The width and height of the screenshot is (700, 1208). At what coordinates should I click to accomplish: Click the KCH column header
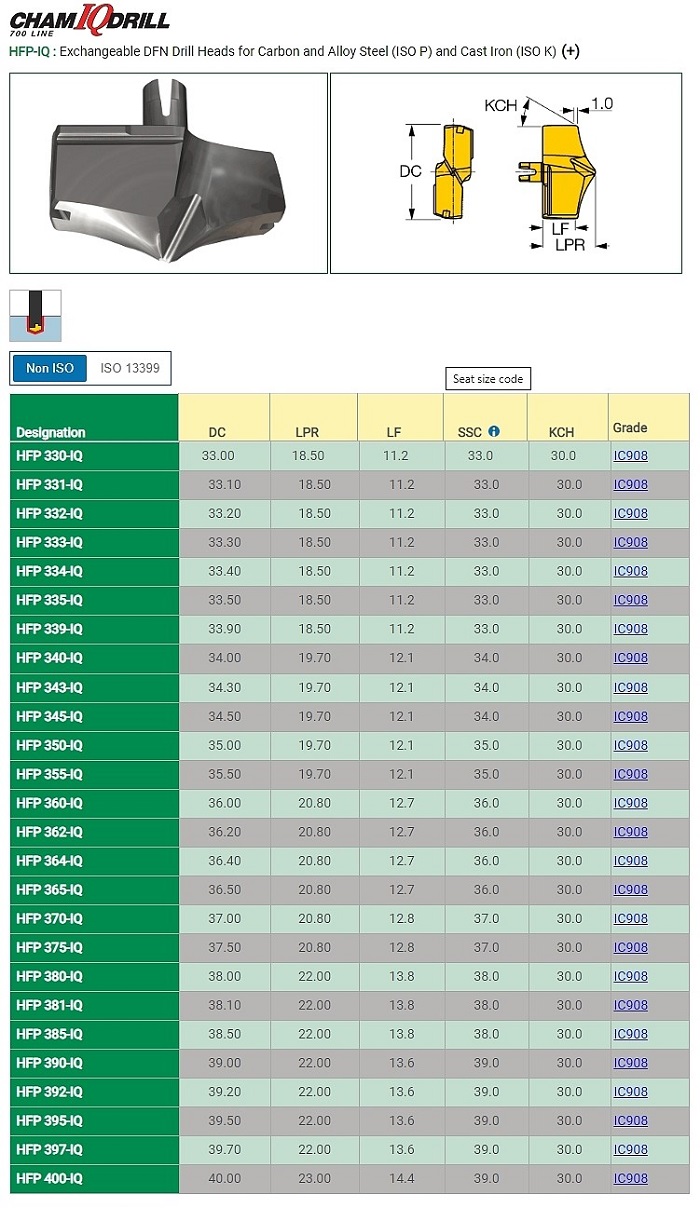(x=562, y=432)
